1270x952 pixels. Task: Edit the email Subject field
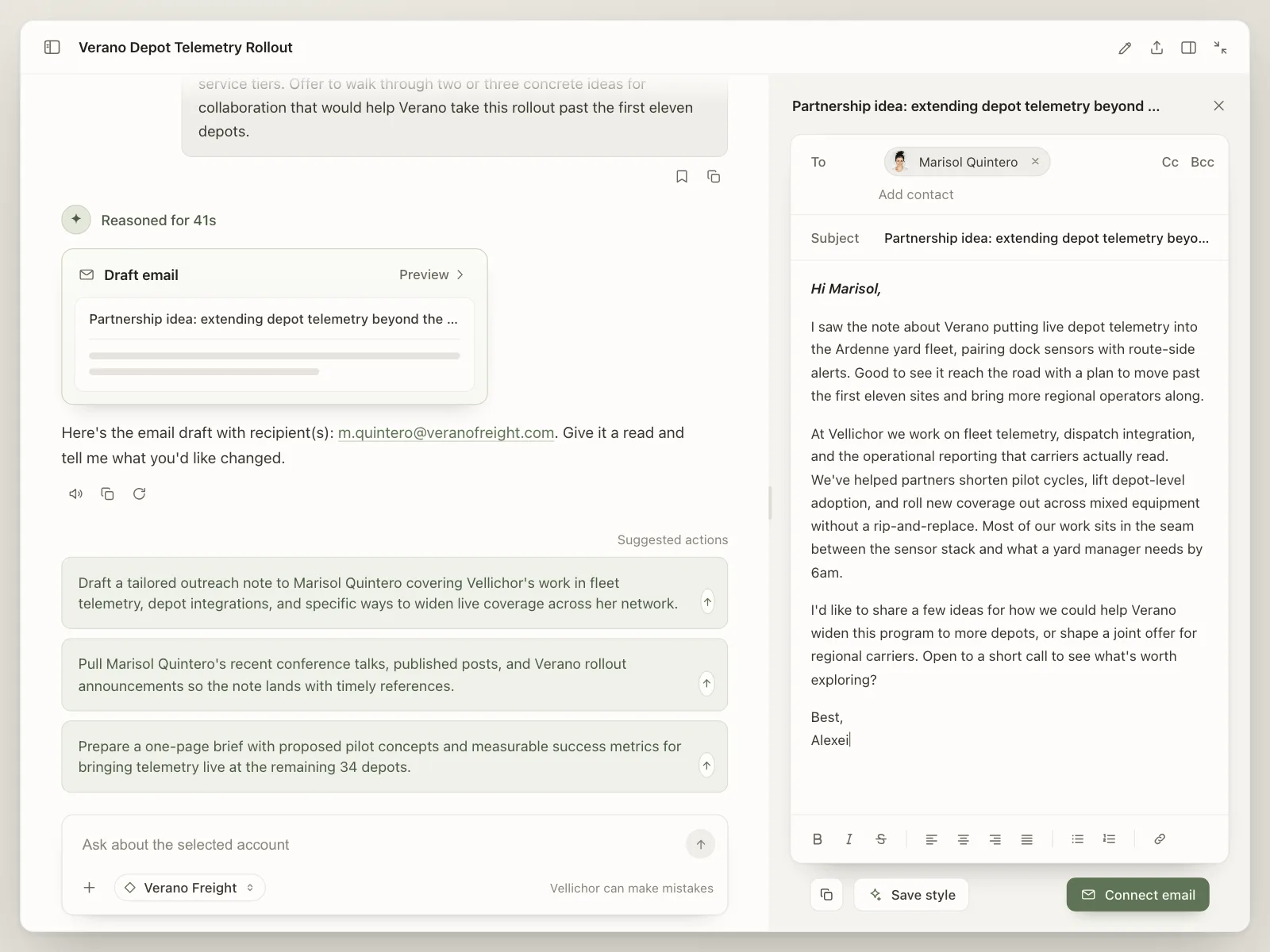tap(1047, 238)
